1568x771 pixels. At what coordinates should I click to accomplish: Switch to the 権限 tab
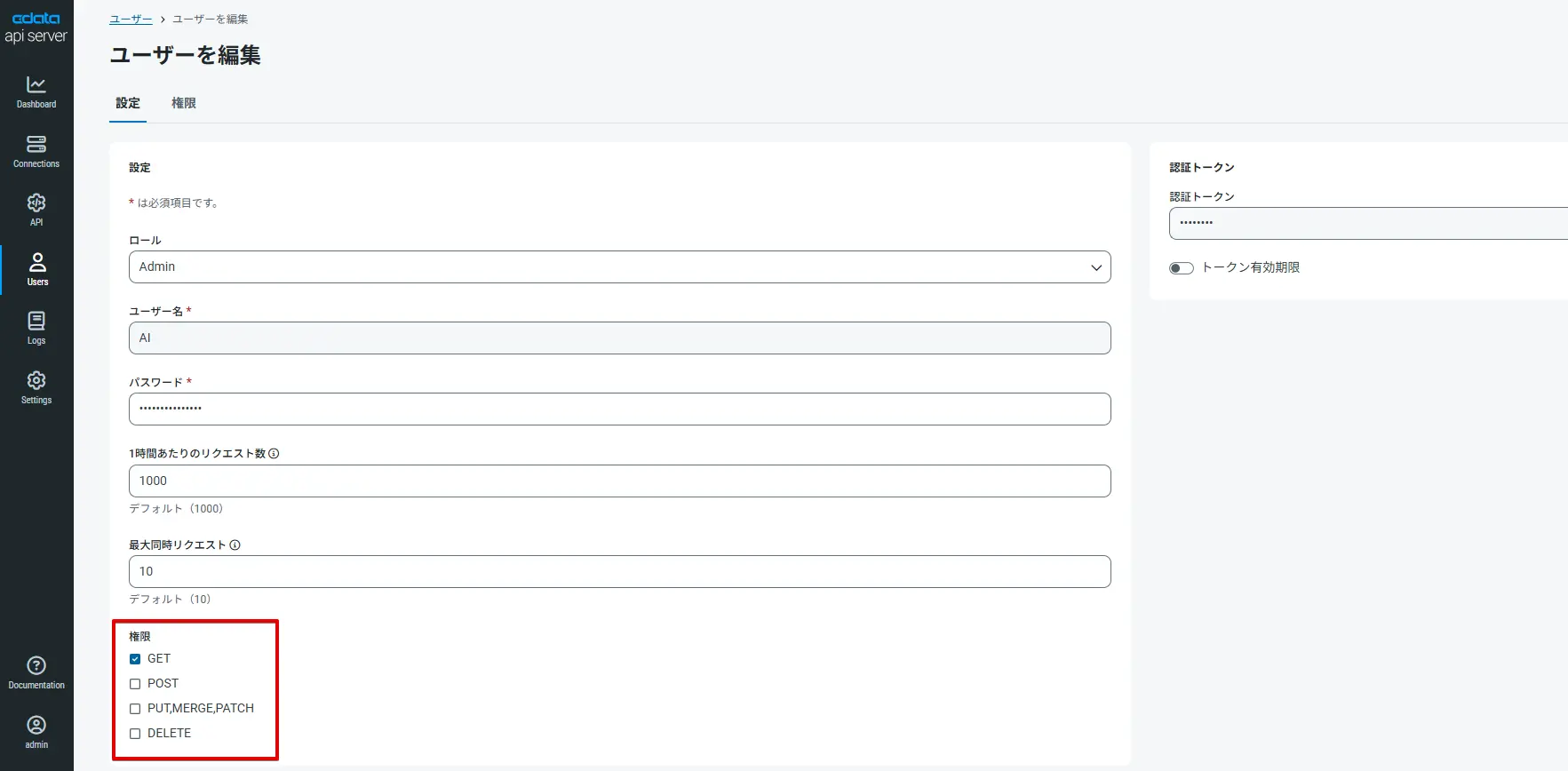point(184,103)
